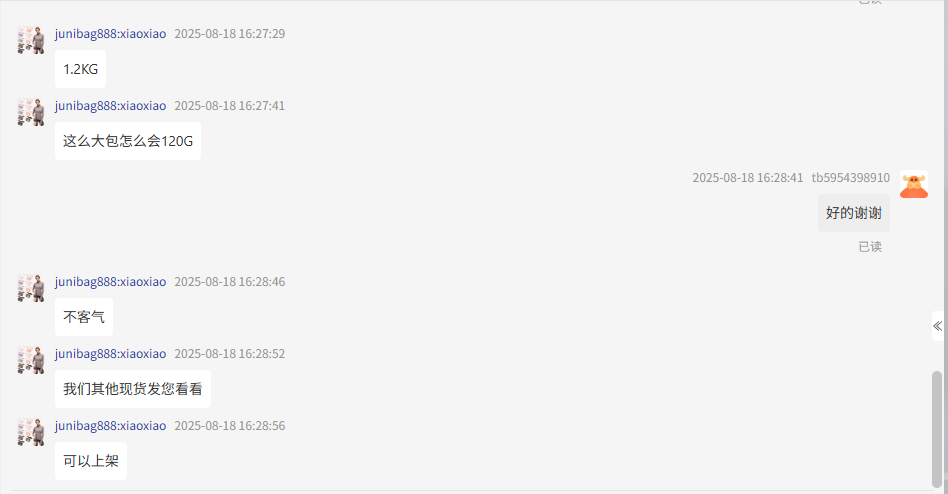Select the 可以上架 message bubble
This screenshot has height=494, width=948.
[91, 461]
